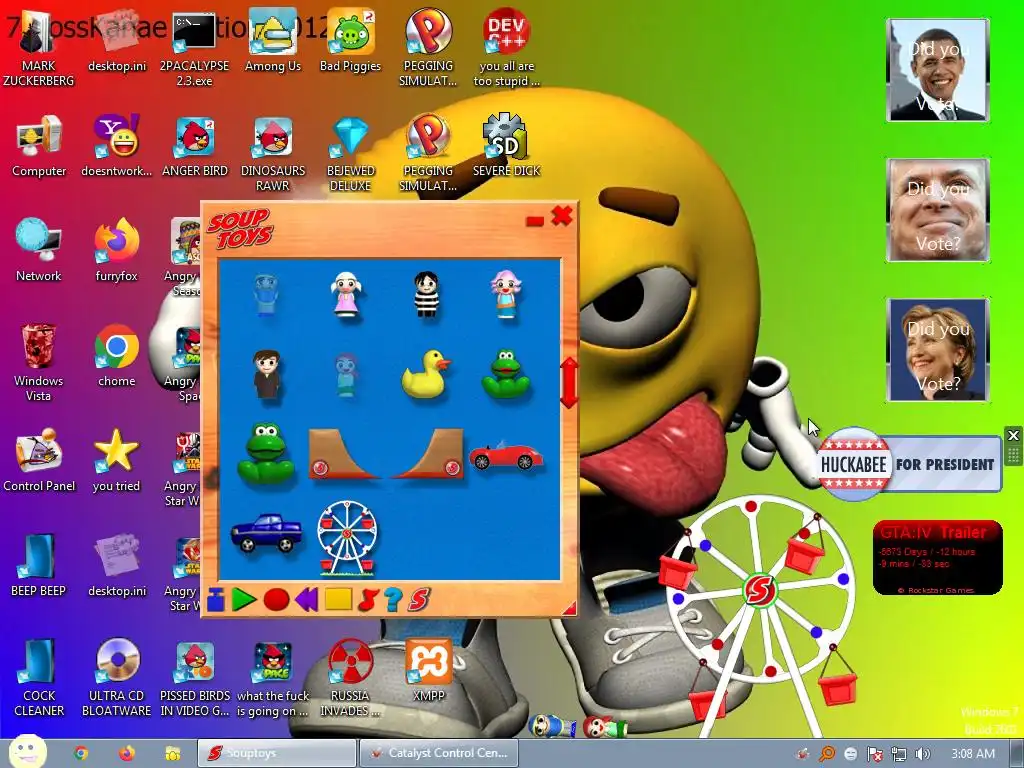The image size is (1024, 768).
Task: Select the Control Panel desktop icon
Action: point(39,461)
